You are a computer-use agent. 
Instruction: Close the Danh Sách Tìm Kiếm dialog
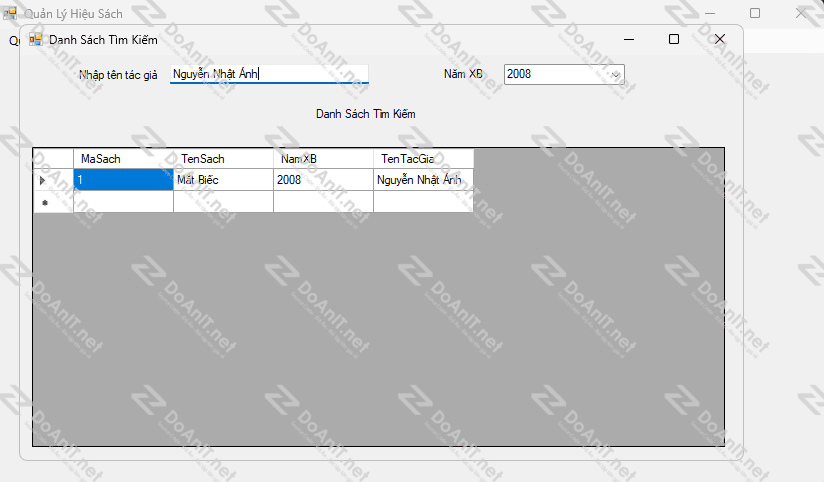click(720, 39)
